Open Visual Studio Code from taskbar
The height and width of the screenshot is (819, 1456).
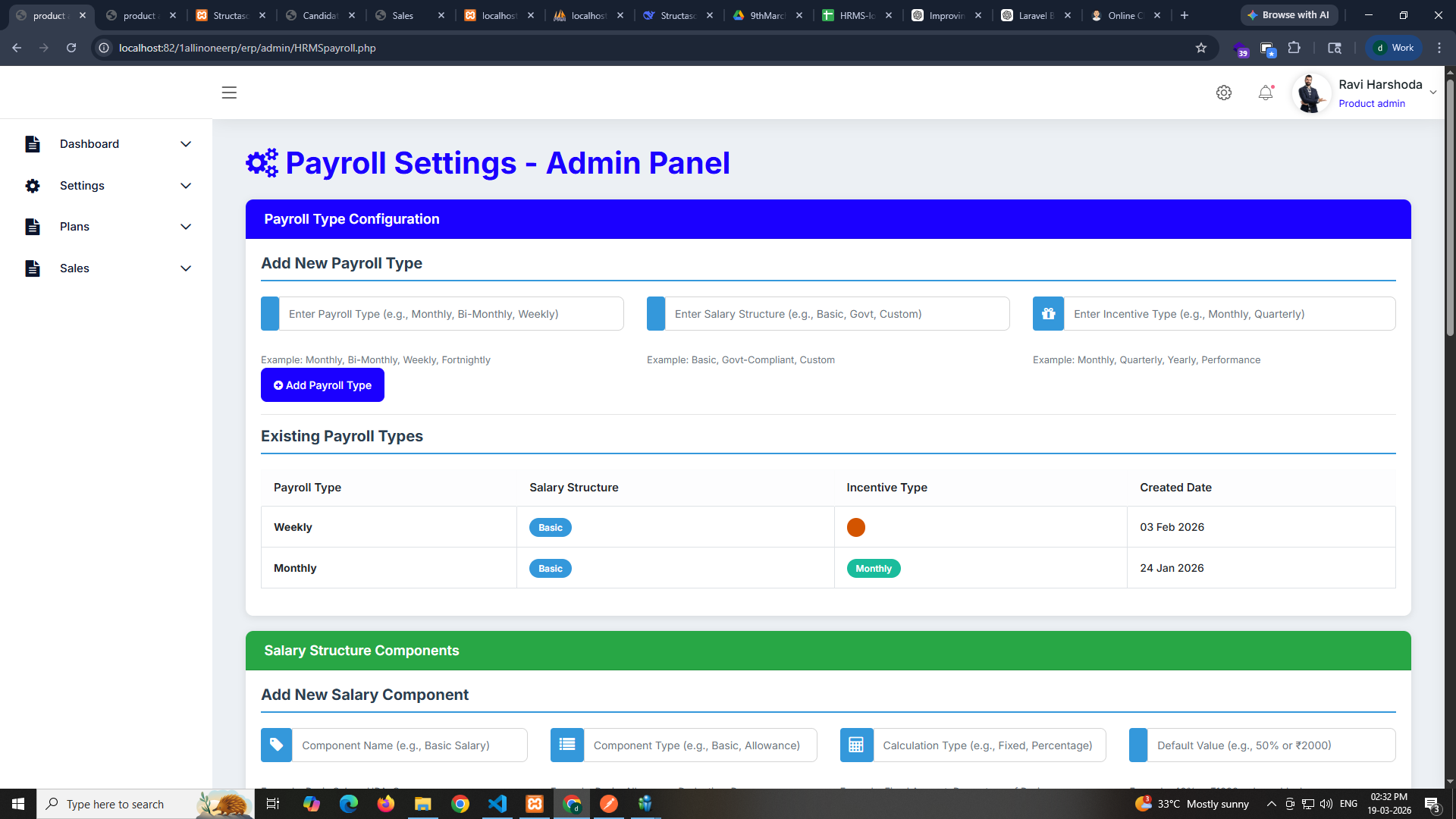pyautogui.click(x=497, y=804)
